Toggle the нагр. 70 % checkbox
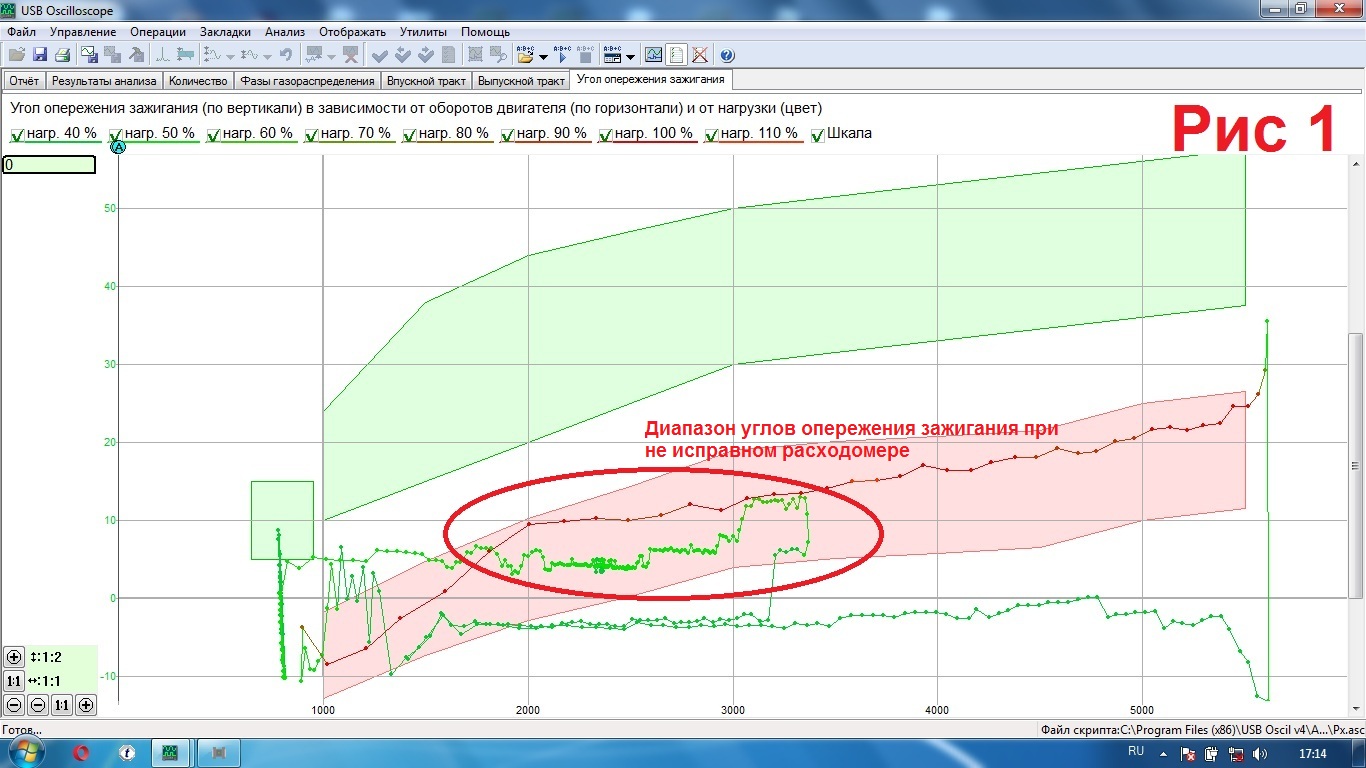 [311, 134]
